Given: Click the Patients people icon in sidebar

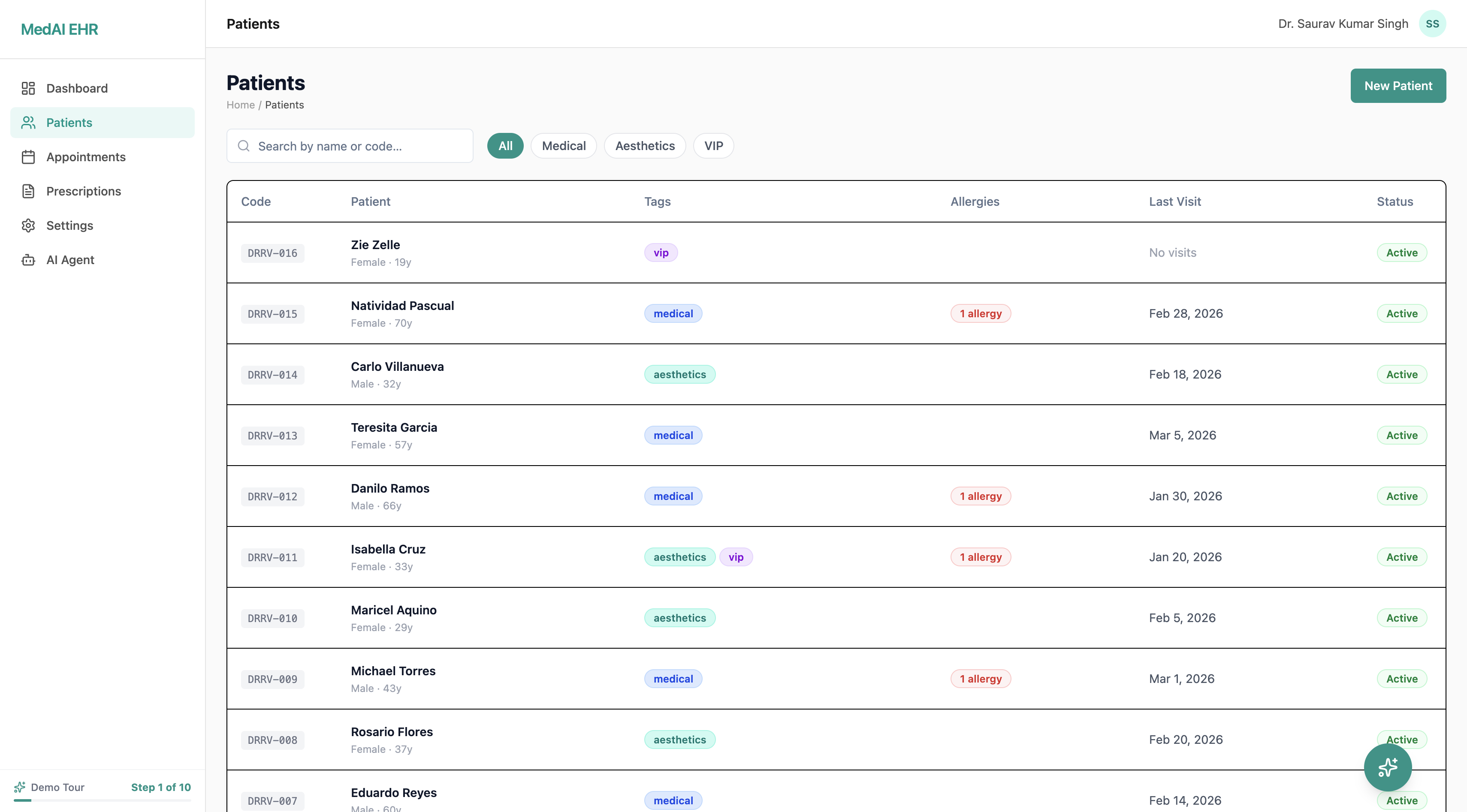Looking at the screenshot, I should (28, 122).
